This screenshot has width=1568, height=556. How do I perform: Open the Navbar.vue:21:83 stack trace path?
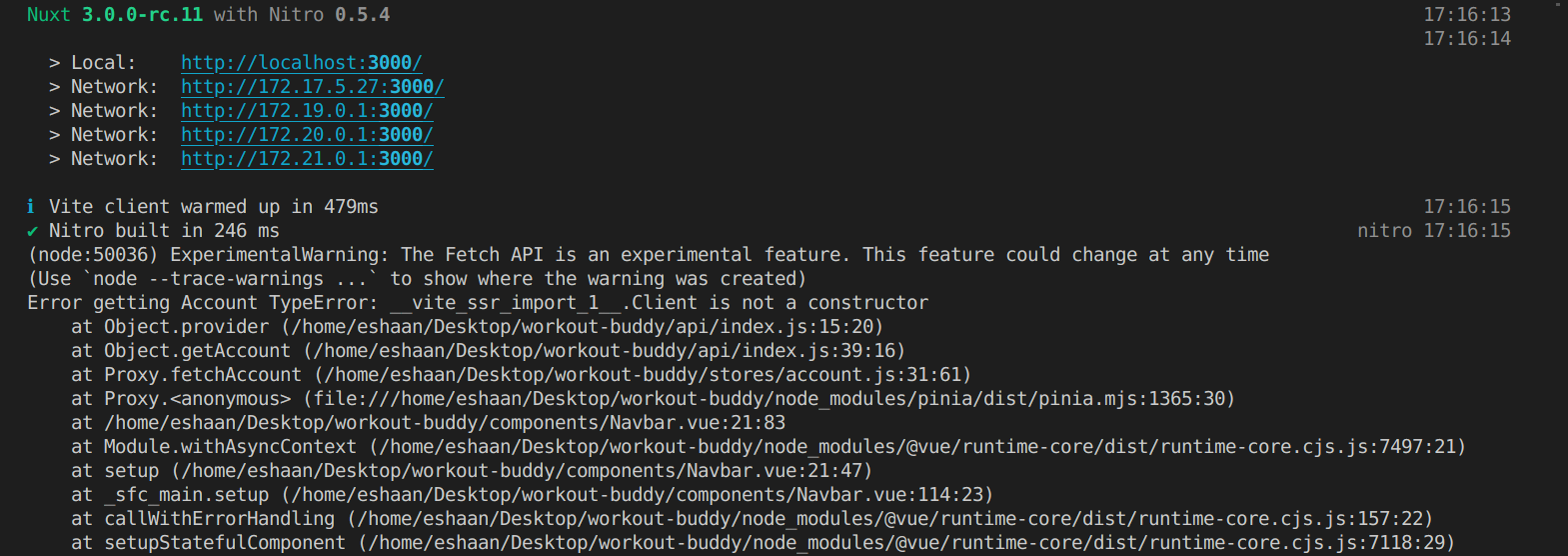click(x=445, y=423)
